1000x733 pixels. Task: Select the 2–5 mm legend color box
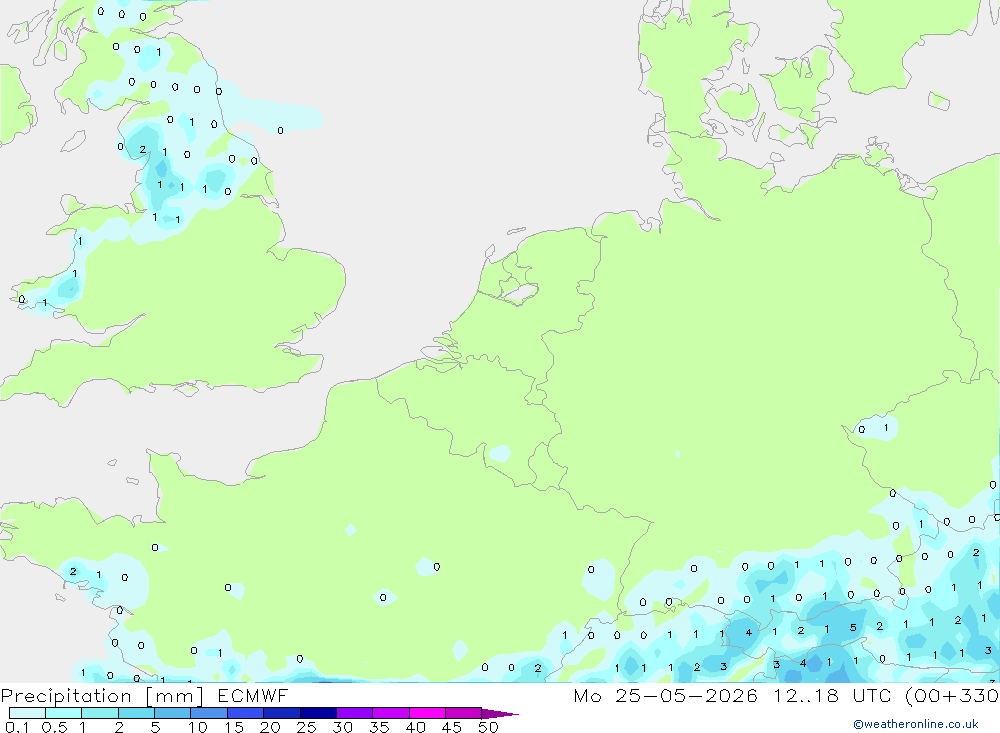[136, 713]
